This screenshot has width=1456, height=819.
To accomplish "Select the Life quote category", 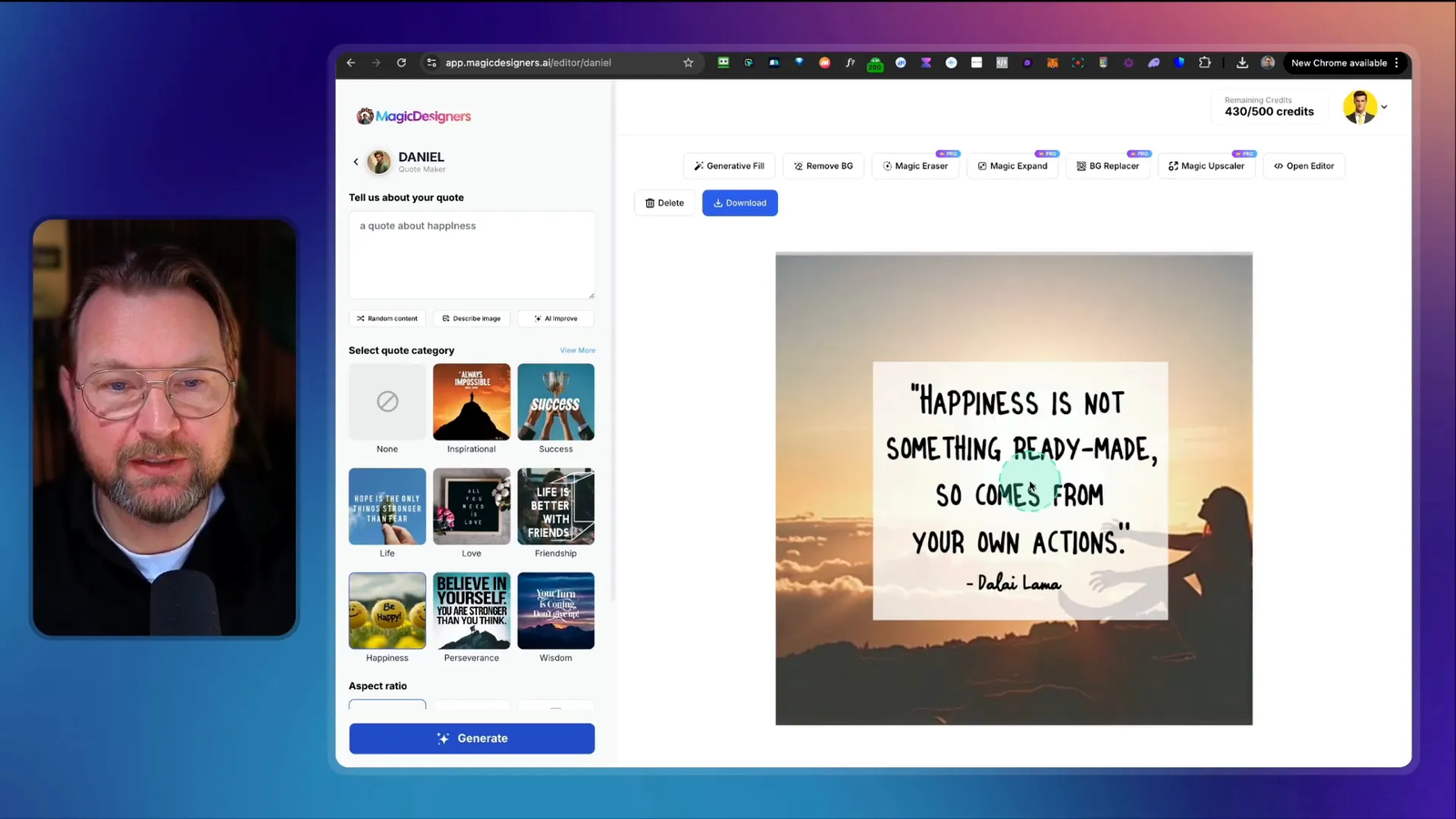I will pyautogui.click(x=388, y=506).
